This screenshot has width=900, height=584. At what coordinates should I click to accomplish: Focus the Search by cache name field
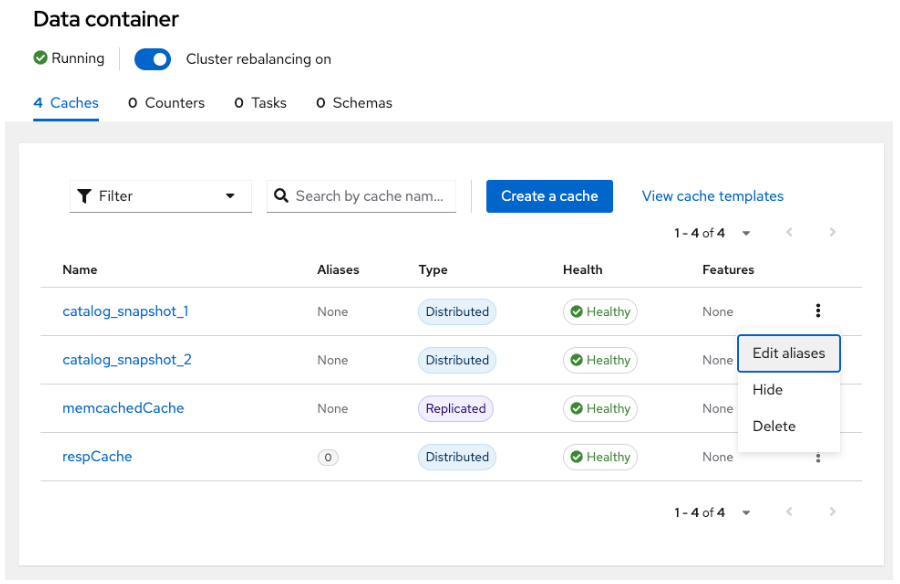[x=362, y=196]
